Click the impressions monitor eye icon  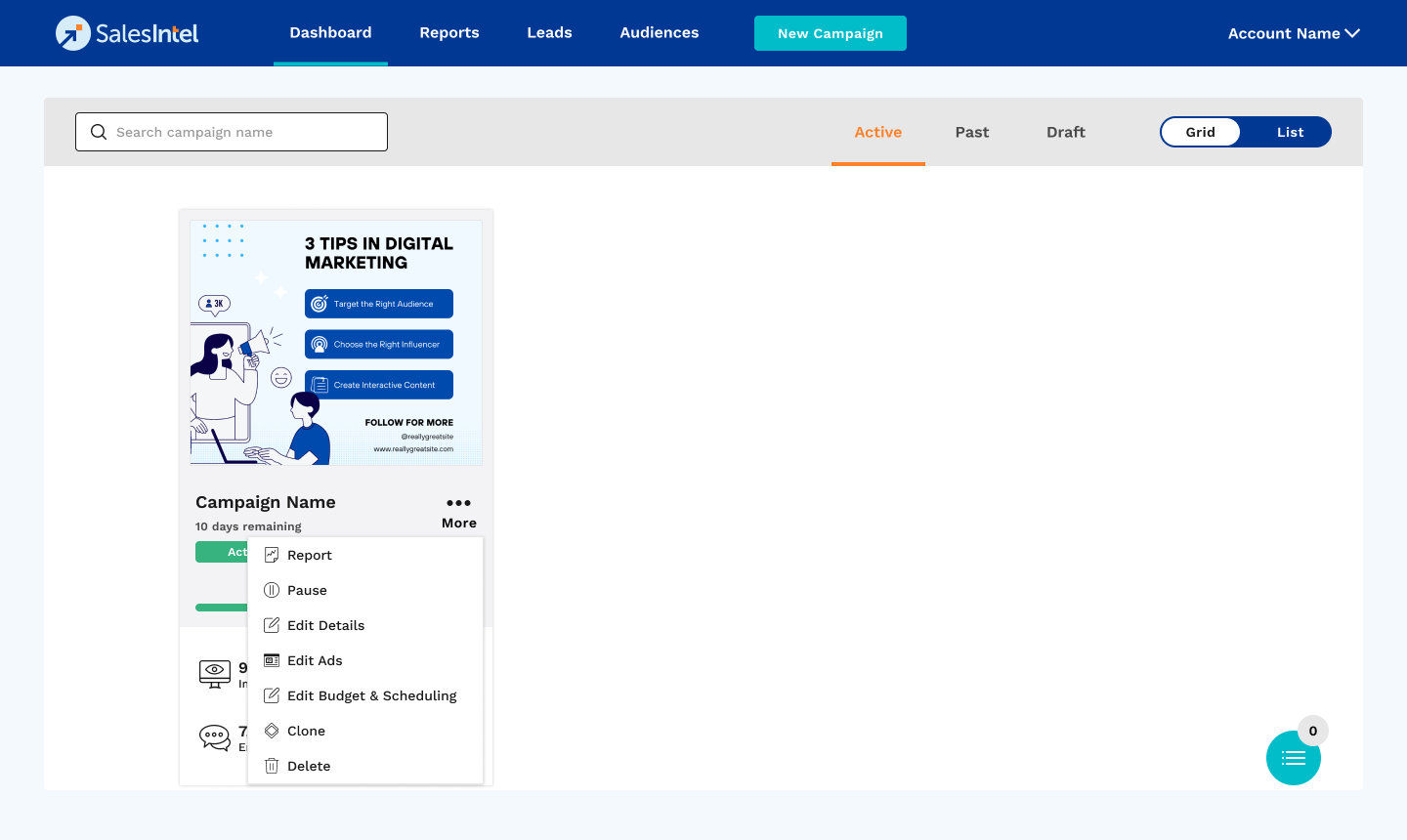(x=215, y=673)
